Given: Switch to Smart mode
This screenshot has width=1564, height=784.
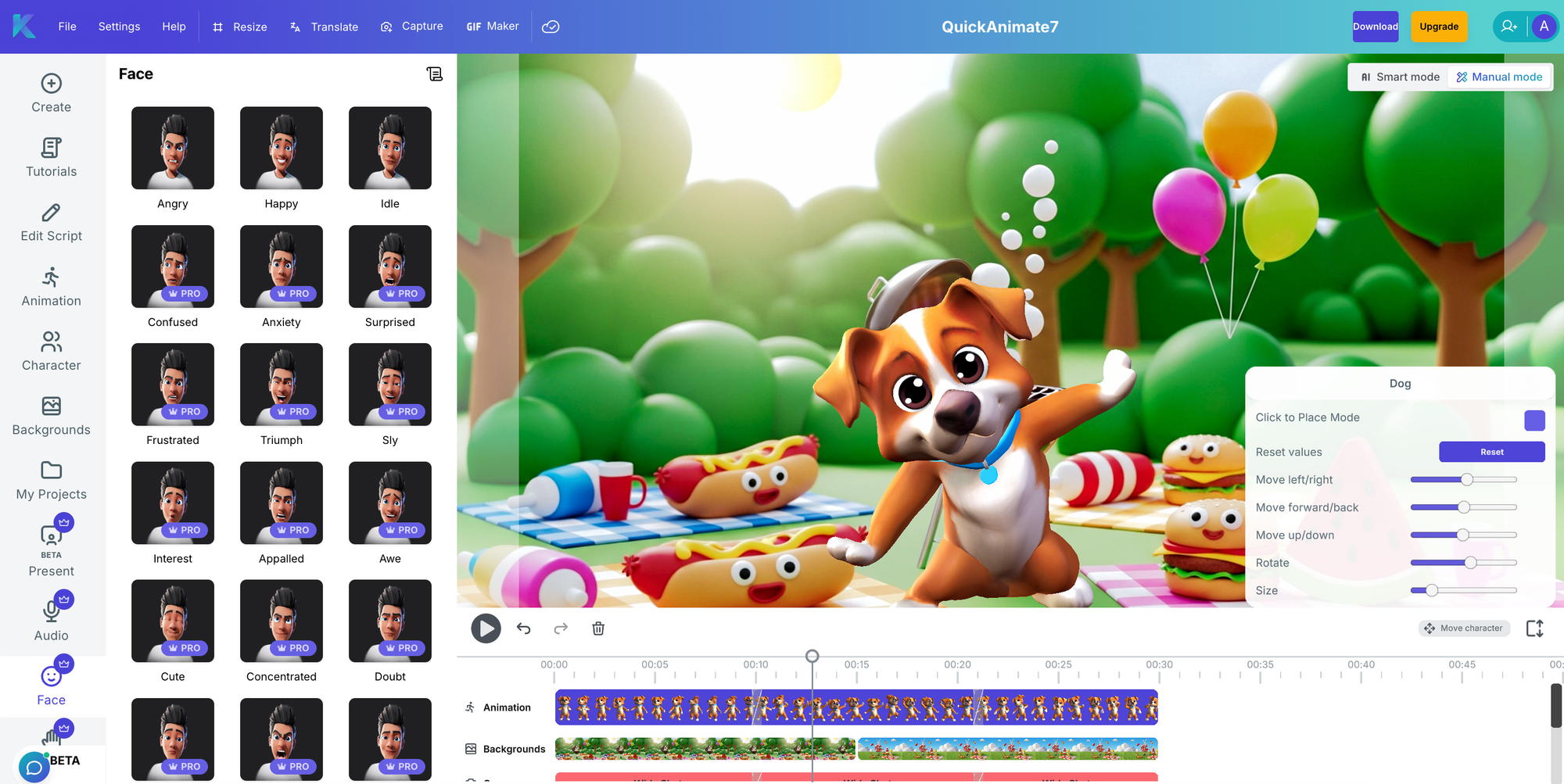Looking at the screenshot, I should [1400, 77].
